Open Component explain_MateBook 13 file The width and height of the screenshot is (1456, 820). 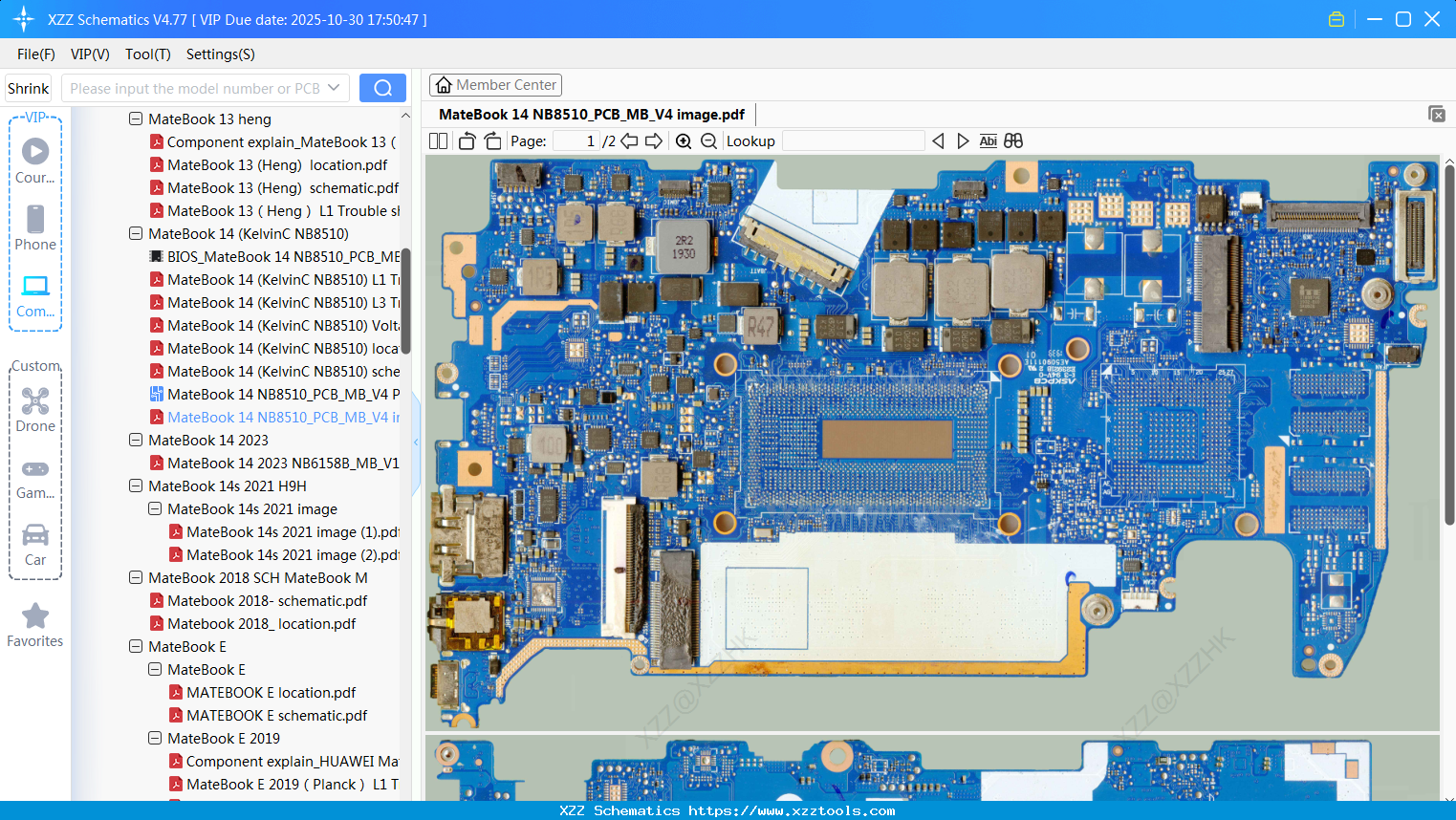[x=272, y=142]
